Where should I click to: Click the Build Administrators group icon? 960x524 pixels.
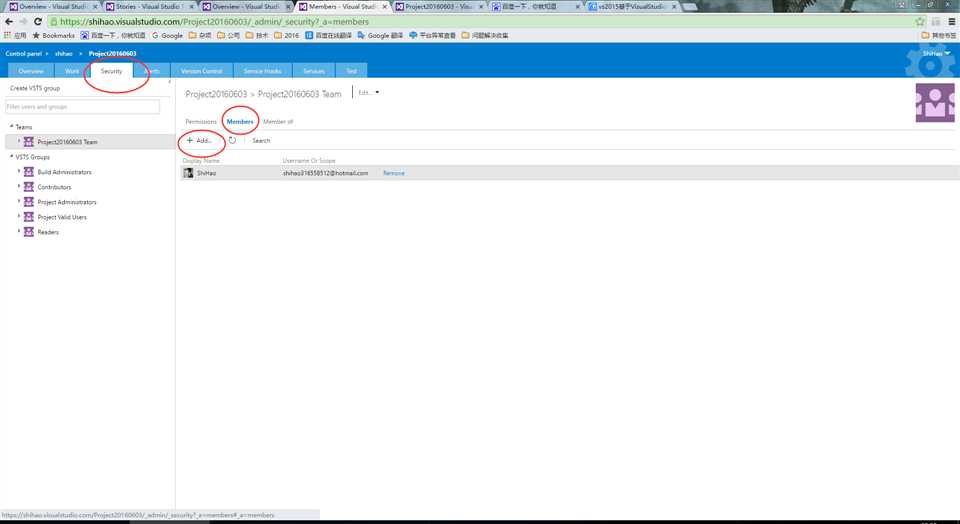coord(29,172)
